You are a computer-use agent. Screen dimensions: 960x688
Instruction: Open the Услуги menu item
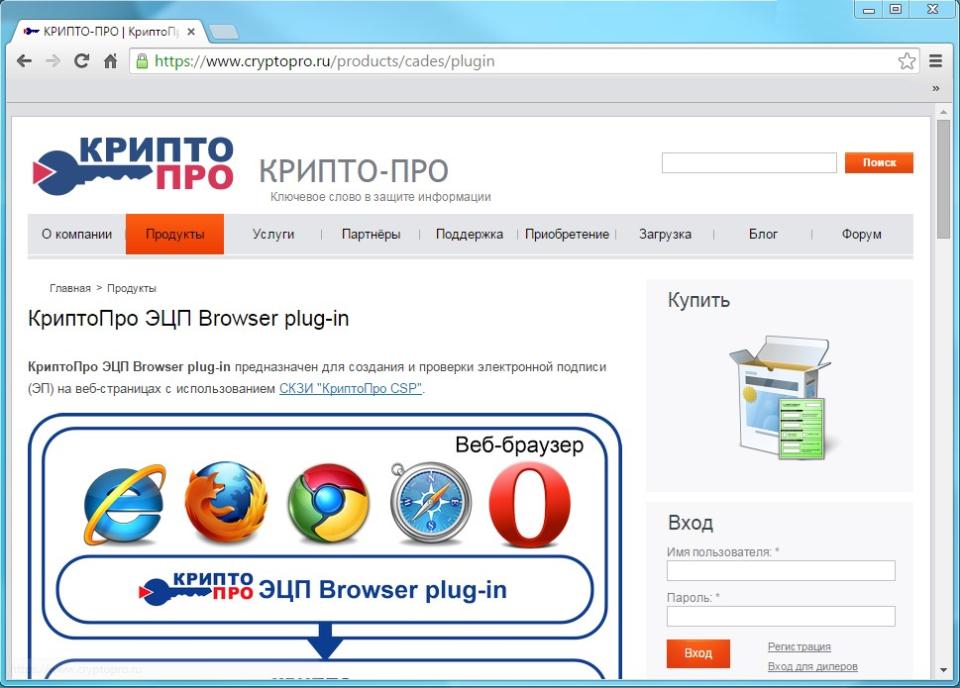point(273,234)
